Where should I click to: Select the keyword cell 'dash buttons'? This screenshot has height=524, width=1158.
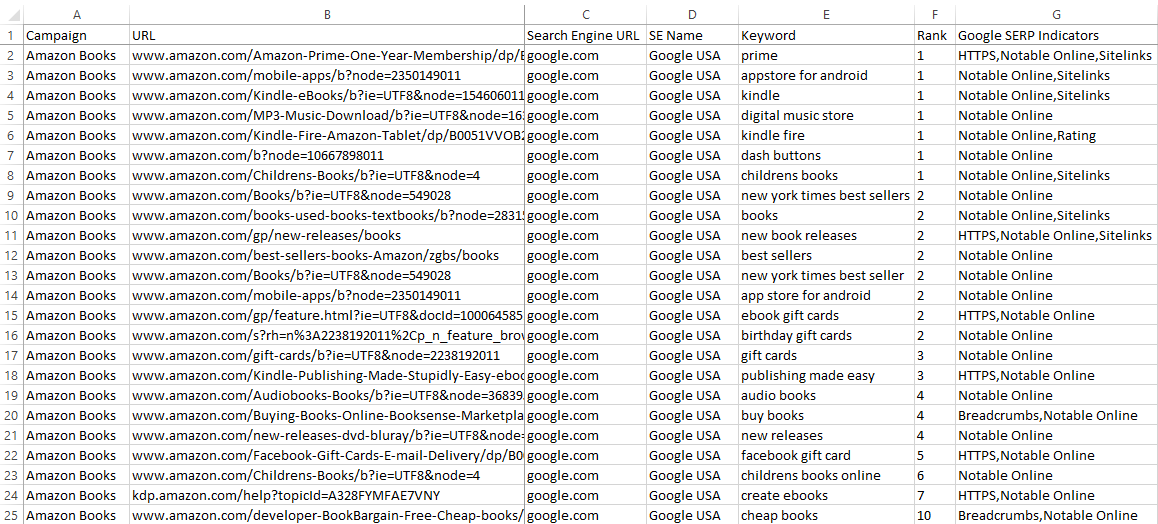coord(826,155)
